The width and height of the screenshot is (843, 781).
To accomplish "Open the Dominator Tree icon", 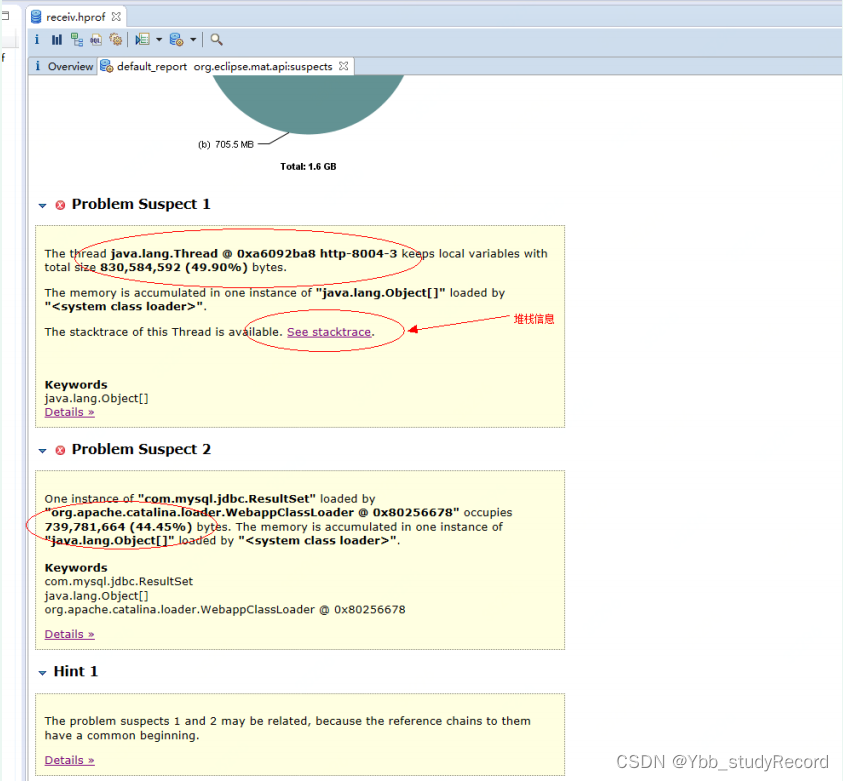I will pos(77,39).
